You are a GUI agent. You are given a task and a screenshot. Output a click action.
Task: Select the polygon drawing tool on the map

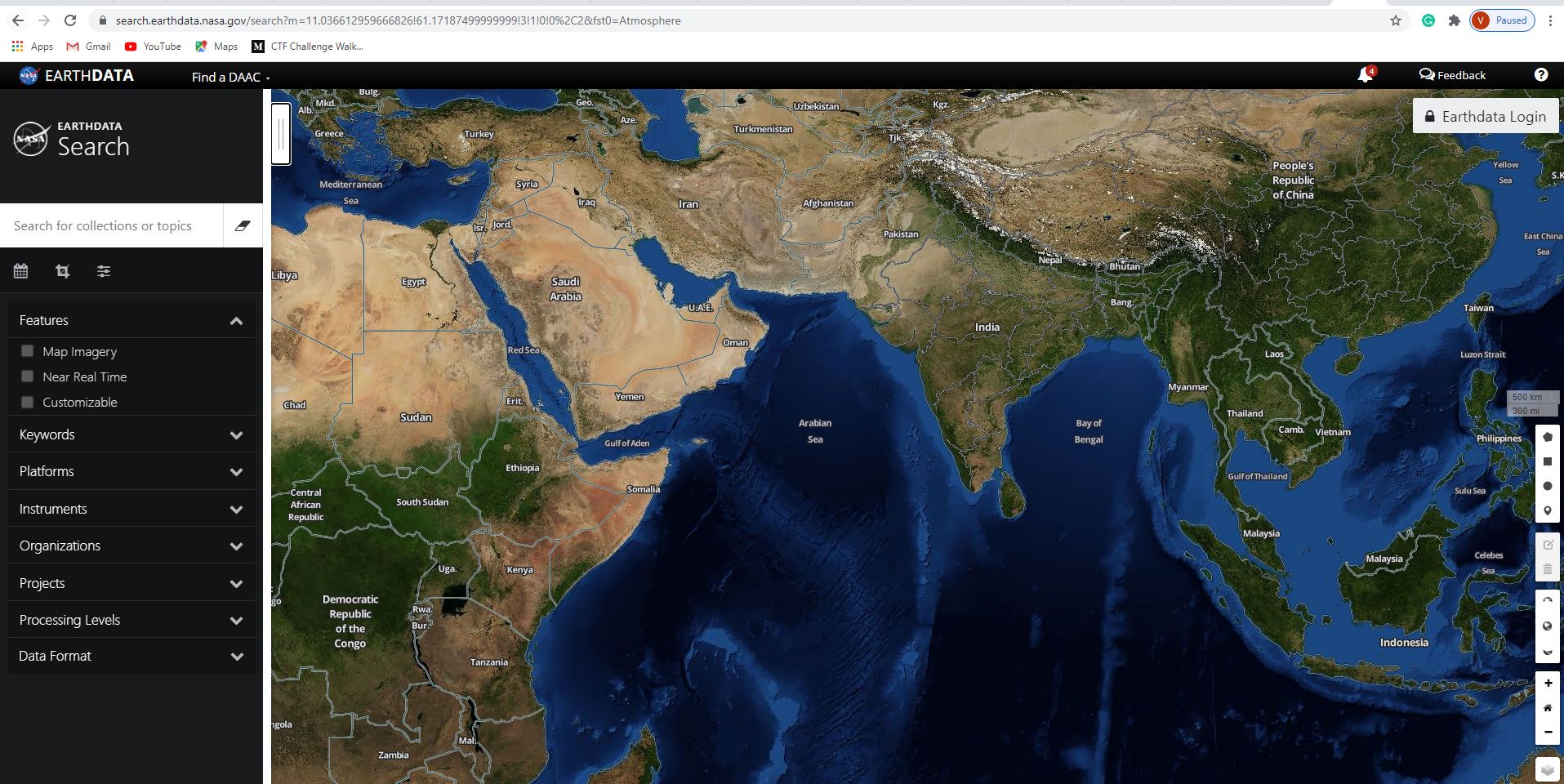(1548, 436)
